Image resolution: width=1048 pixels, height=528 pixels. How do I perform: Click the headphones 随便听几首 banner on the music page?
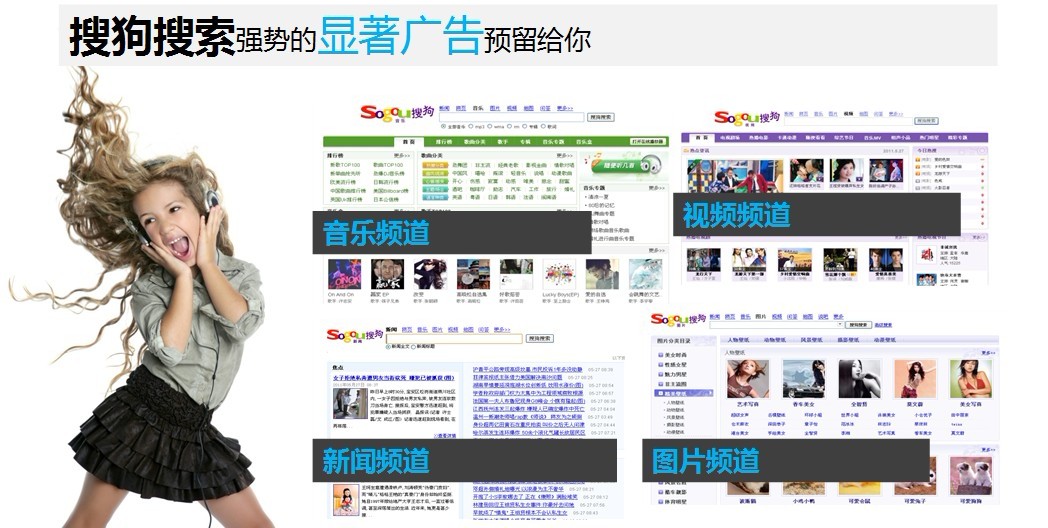pos(624,165)
